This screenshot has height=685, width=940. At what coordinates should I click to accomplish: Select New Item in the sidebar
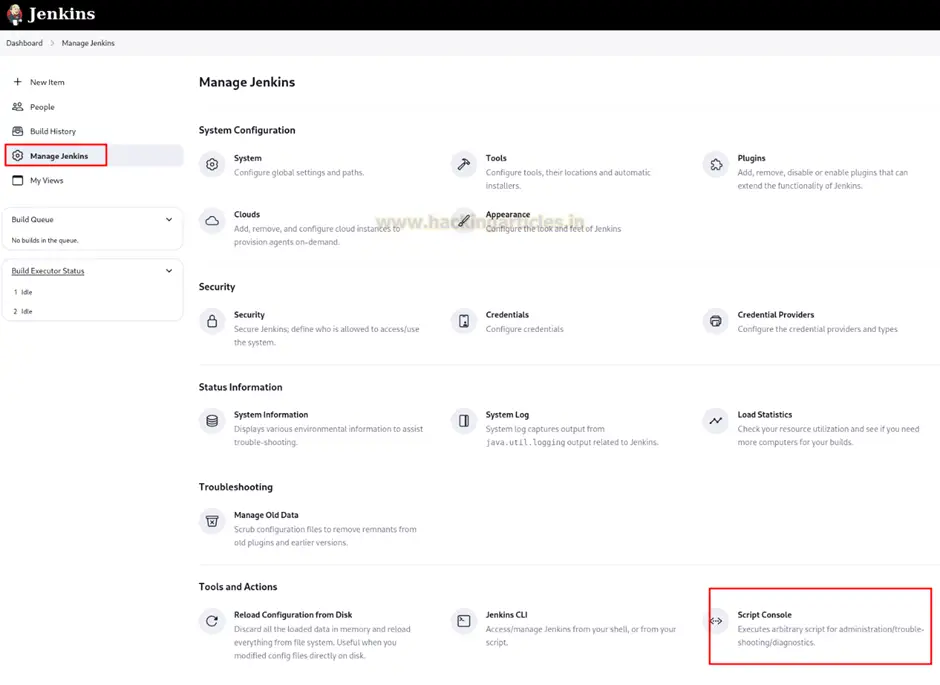[47, 82]
